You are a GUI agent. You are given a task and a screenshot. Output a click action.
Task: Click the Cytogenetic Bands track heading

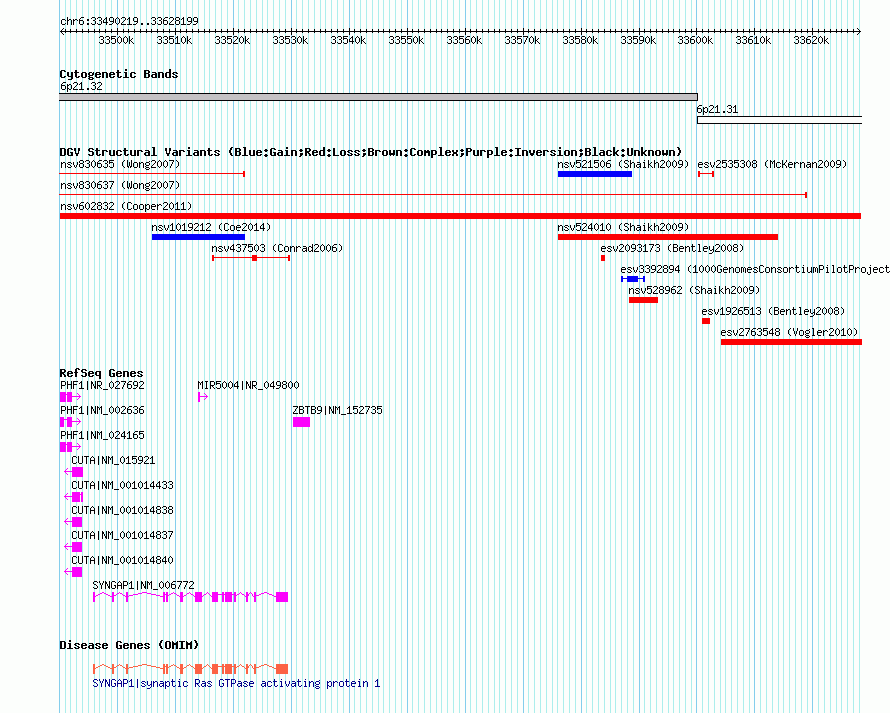click(x=119, y=74)
